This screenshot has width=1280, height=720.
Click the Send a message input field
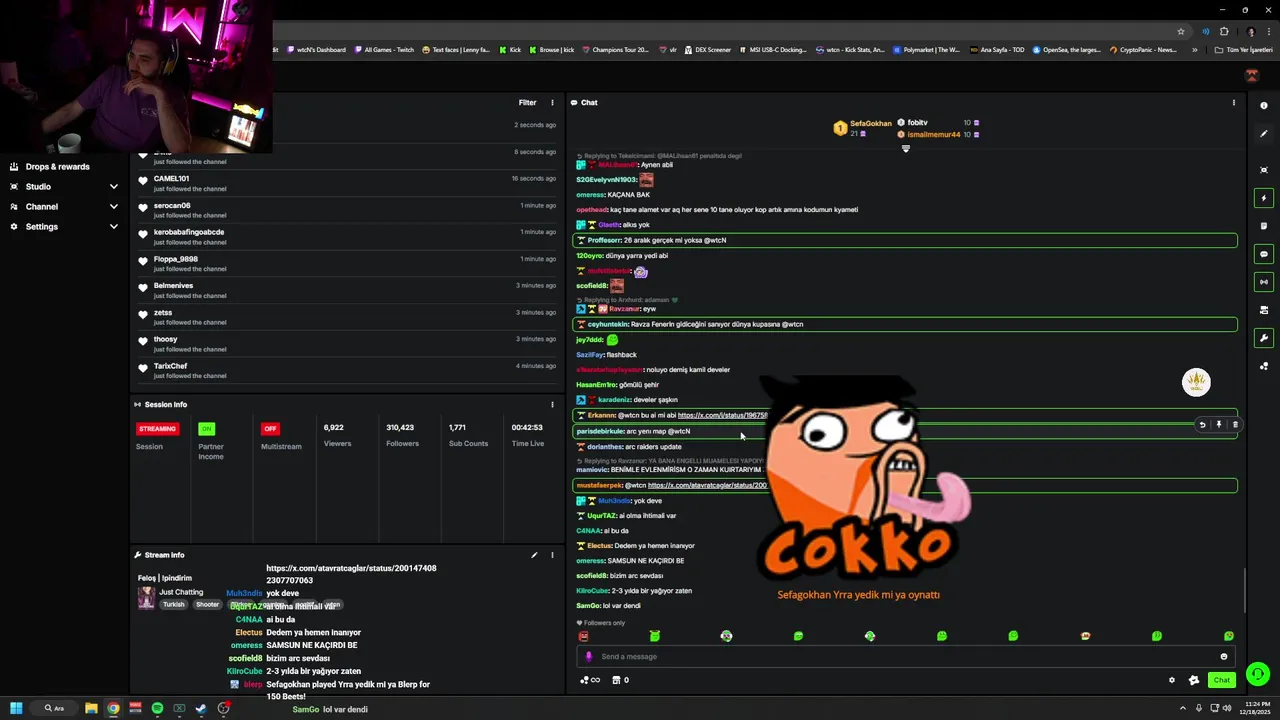(906, 656)
